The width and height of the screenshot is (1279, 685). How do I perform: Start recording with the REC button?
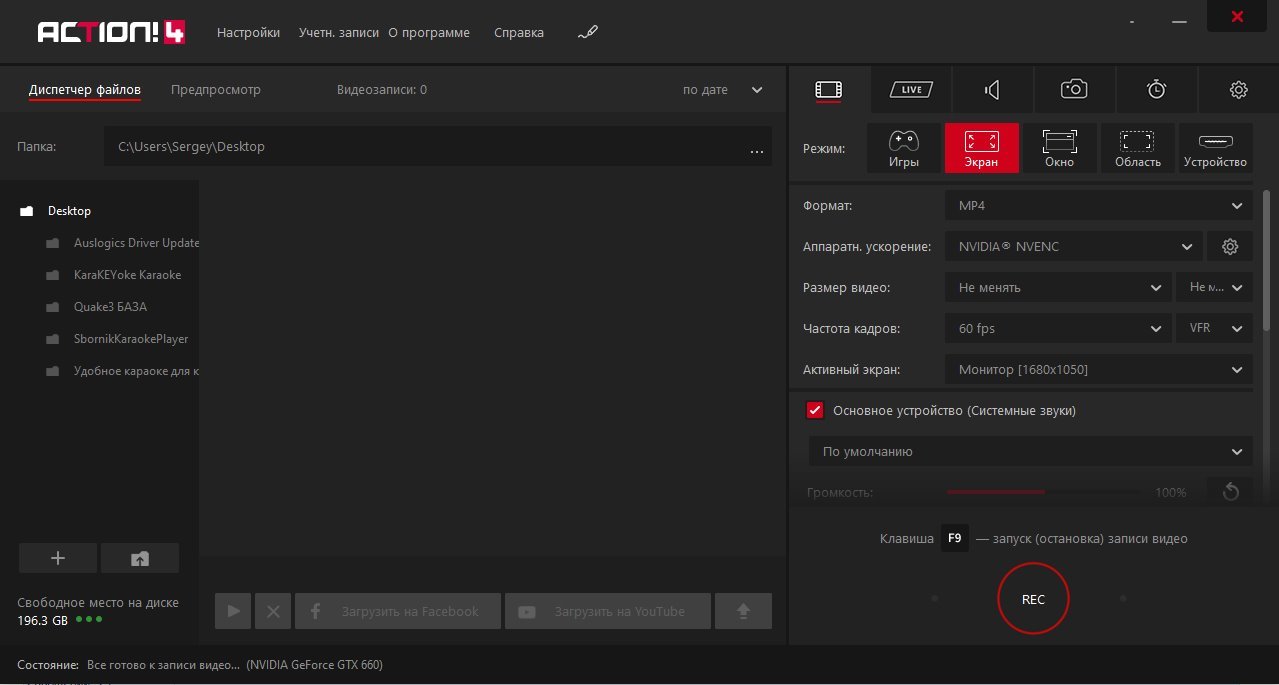(x=1033, y=599)
